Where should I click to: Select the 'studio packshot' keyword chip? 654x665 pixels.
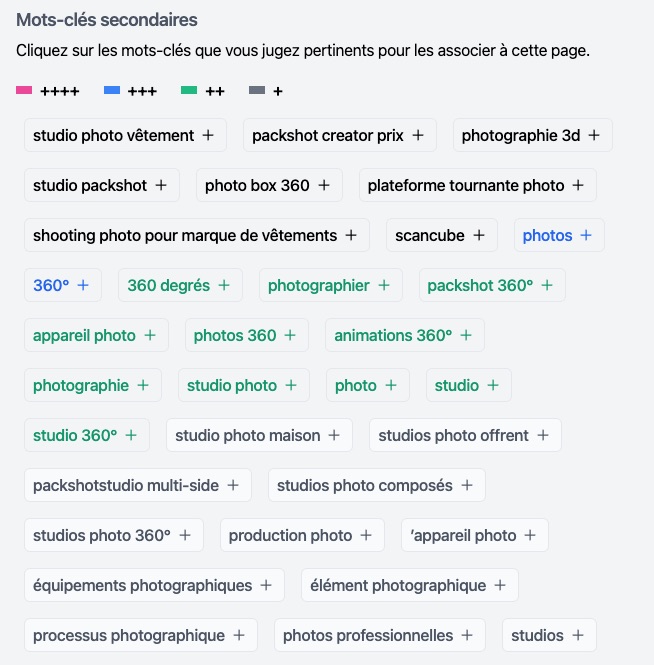101,185
